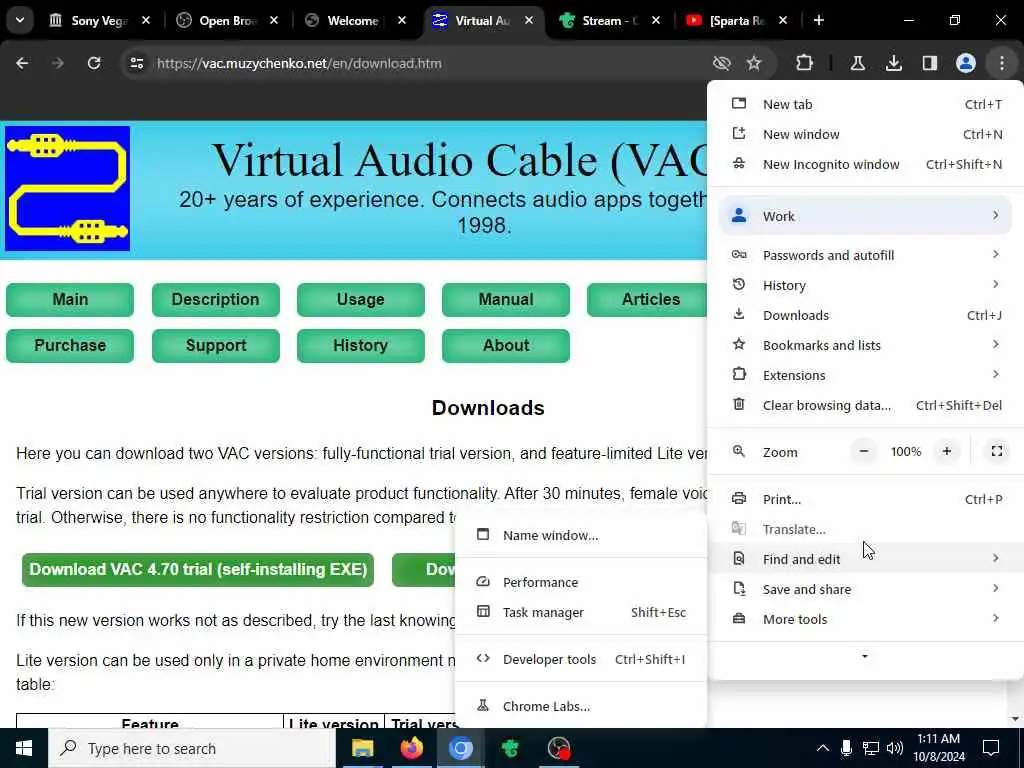Click the Main navigation button
This screenshot has width=1024, height=768.
coord(70,300)
